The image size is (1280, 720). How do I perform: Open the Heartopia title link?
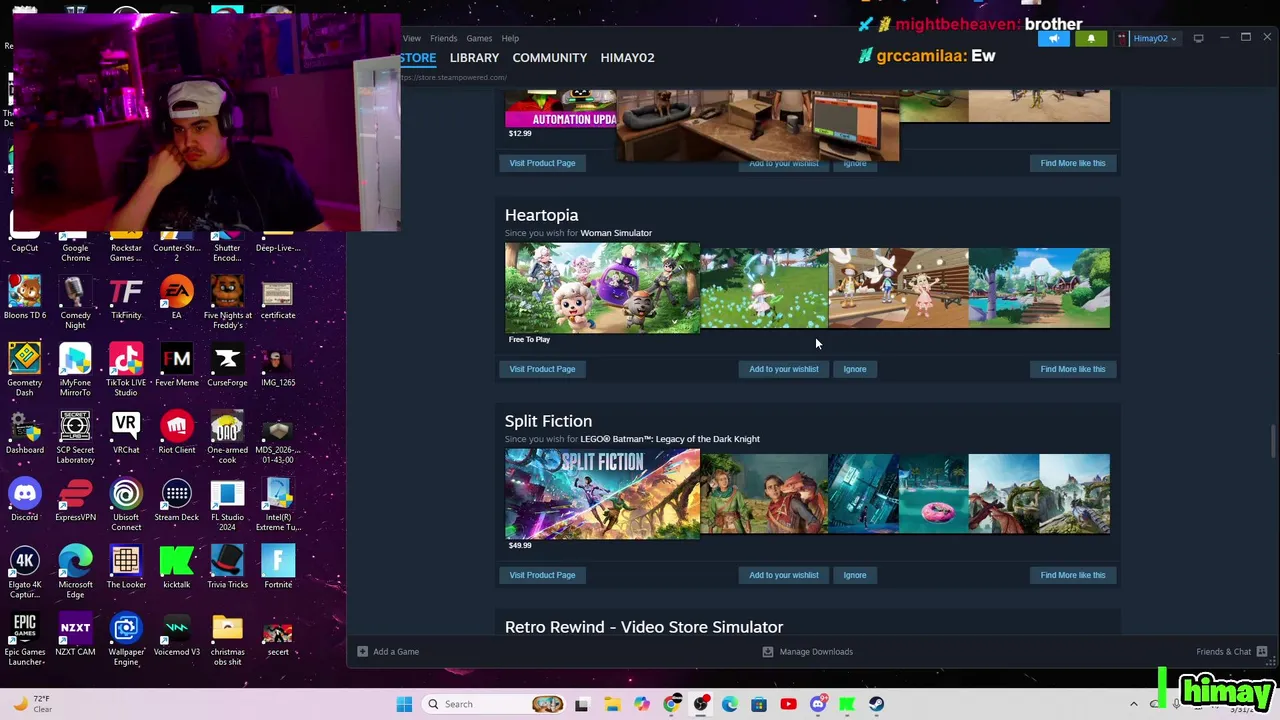pos(541,215)
